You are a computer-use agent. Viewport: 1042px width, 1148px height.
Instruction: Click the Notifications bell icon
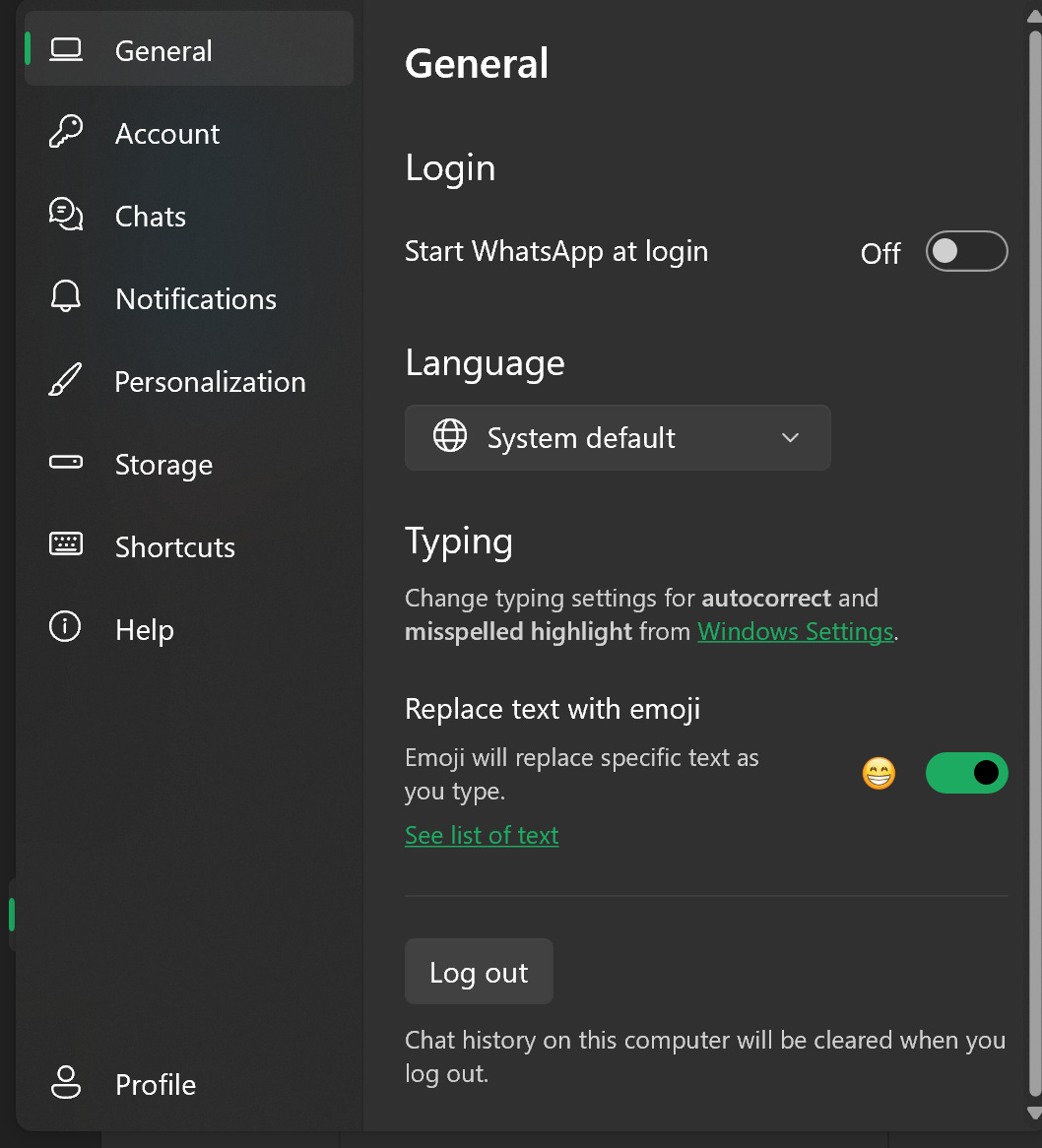[x=66, y=296]
